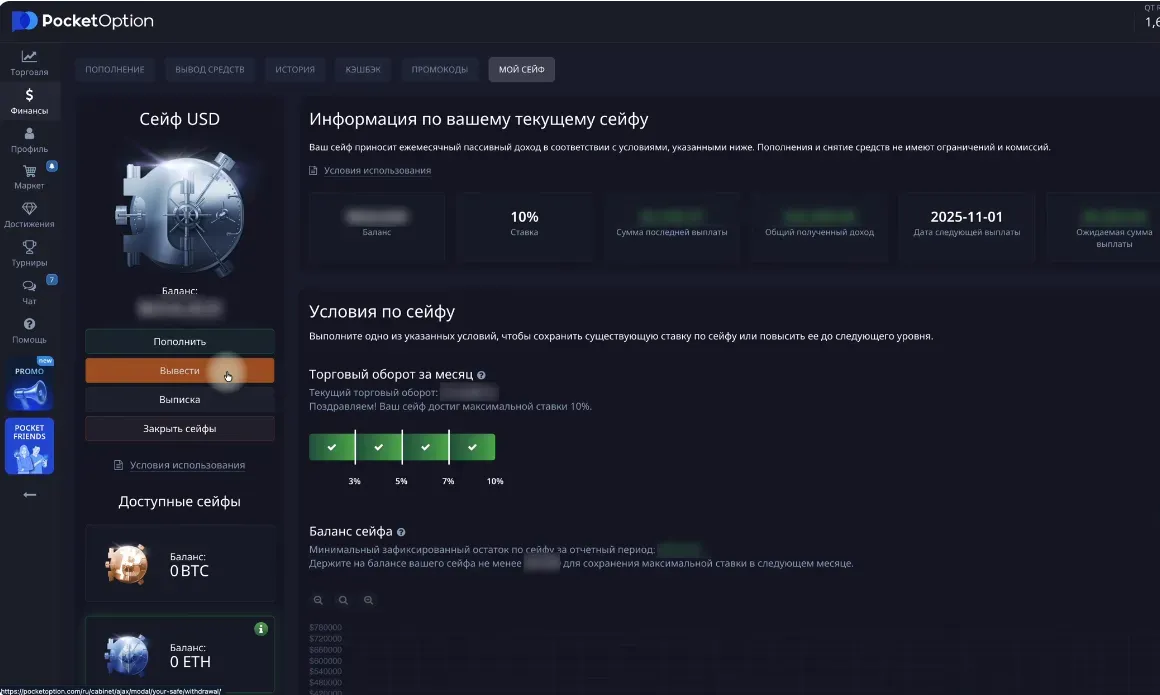Open the Помощь section
Screen dimensions: 1160x695
(29, 330)
